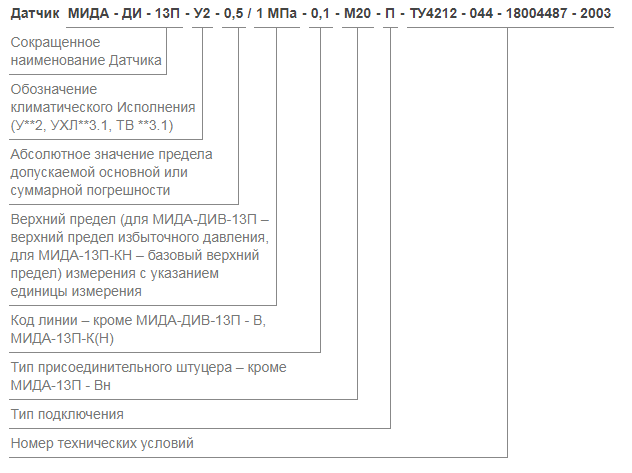The image size is (632, 473).
Task: Click the bold word 'Датчик' in header
Action: 35,14
